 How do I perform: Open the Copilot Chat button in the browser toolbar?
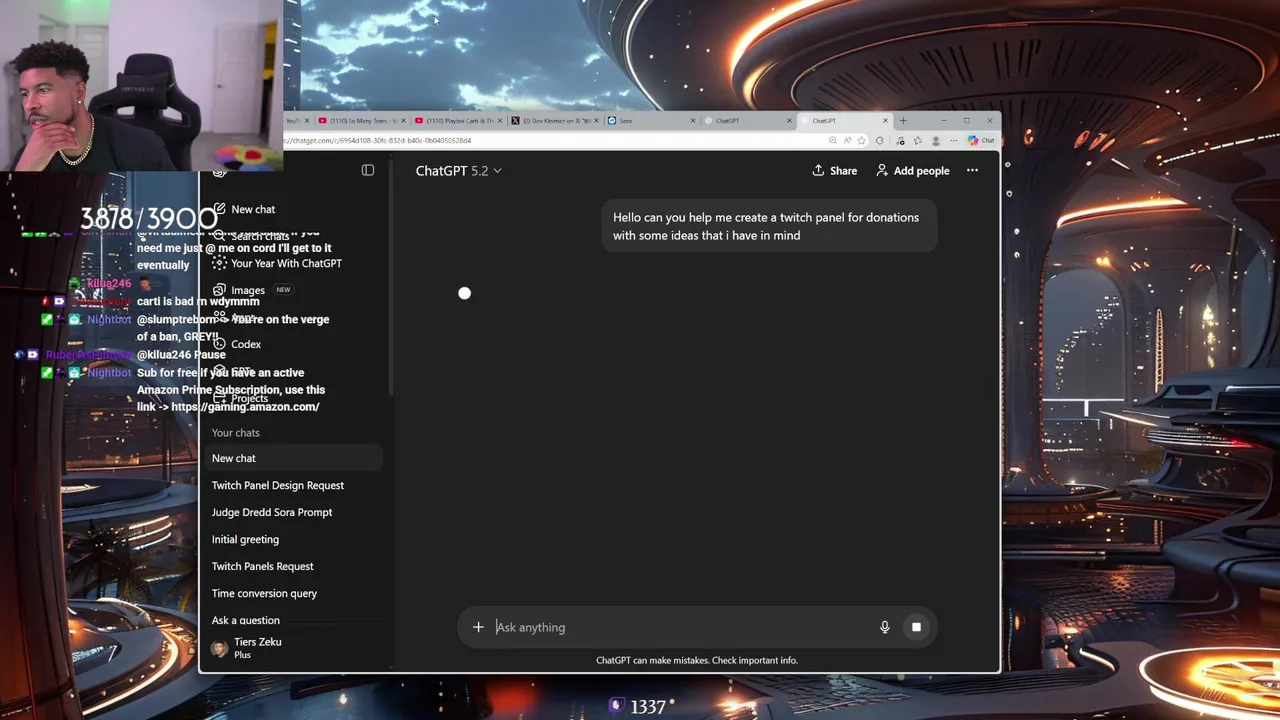pos(981,140)
